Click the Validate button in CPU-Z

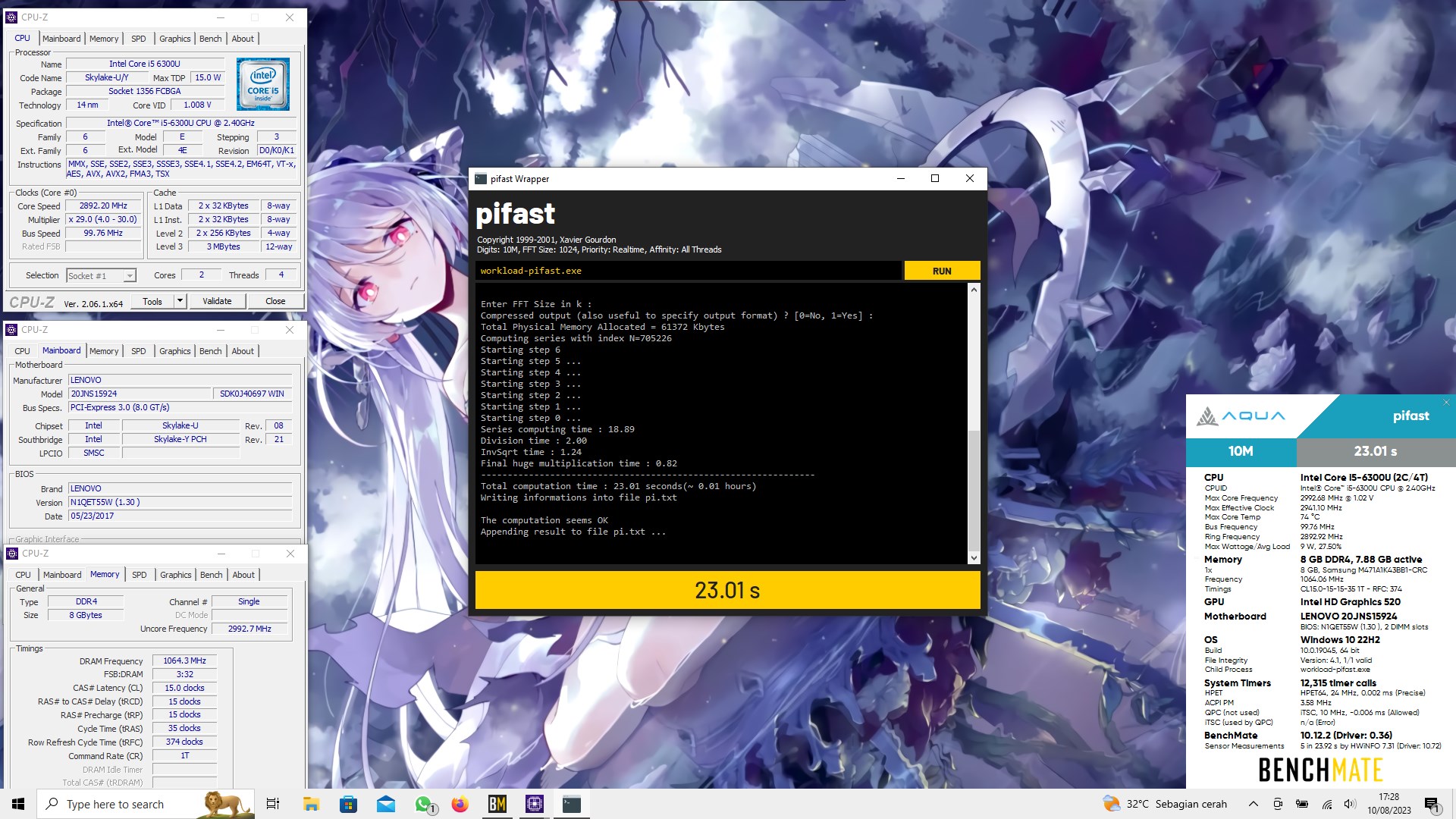coord(217,301)
